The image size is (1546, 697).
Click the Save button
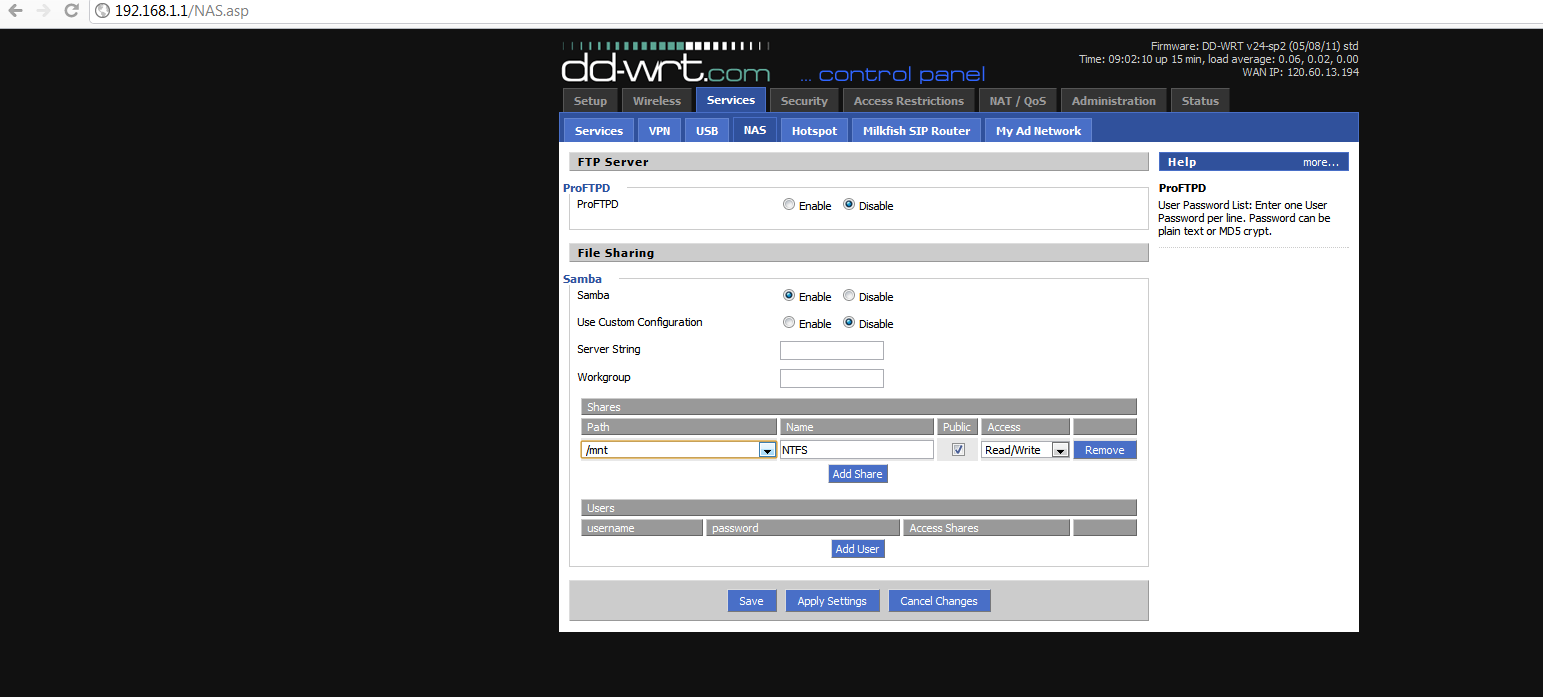pyautogui.click(x=751, y=601)
